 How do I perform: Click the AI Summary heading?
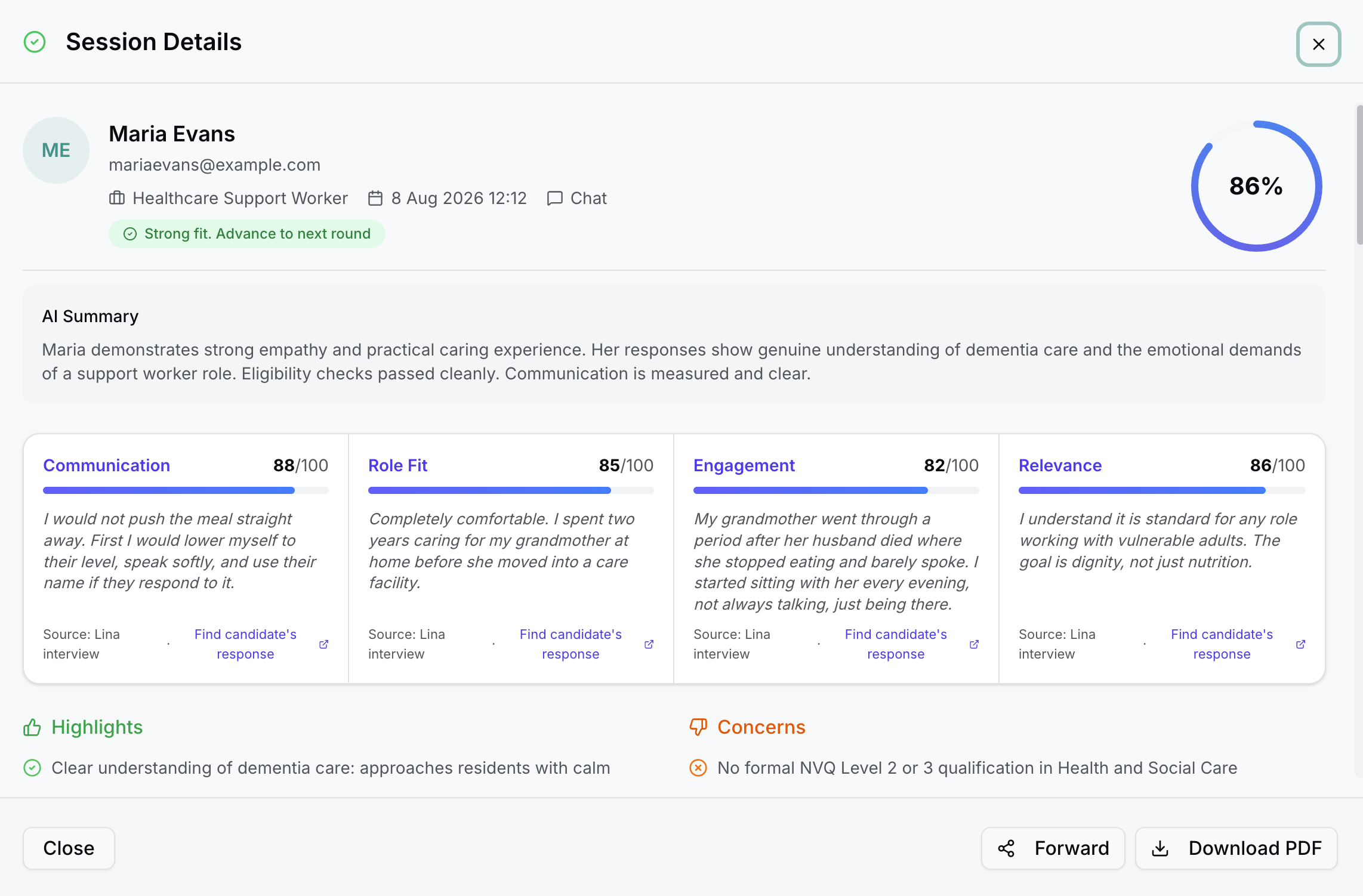[x=90, y=316]
